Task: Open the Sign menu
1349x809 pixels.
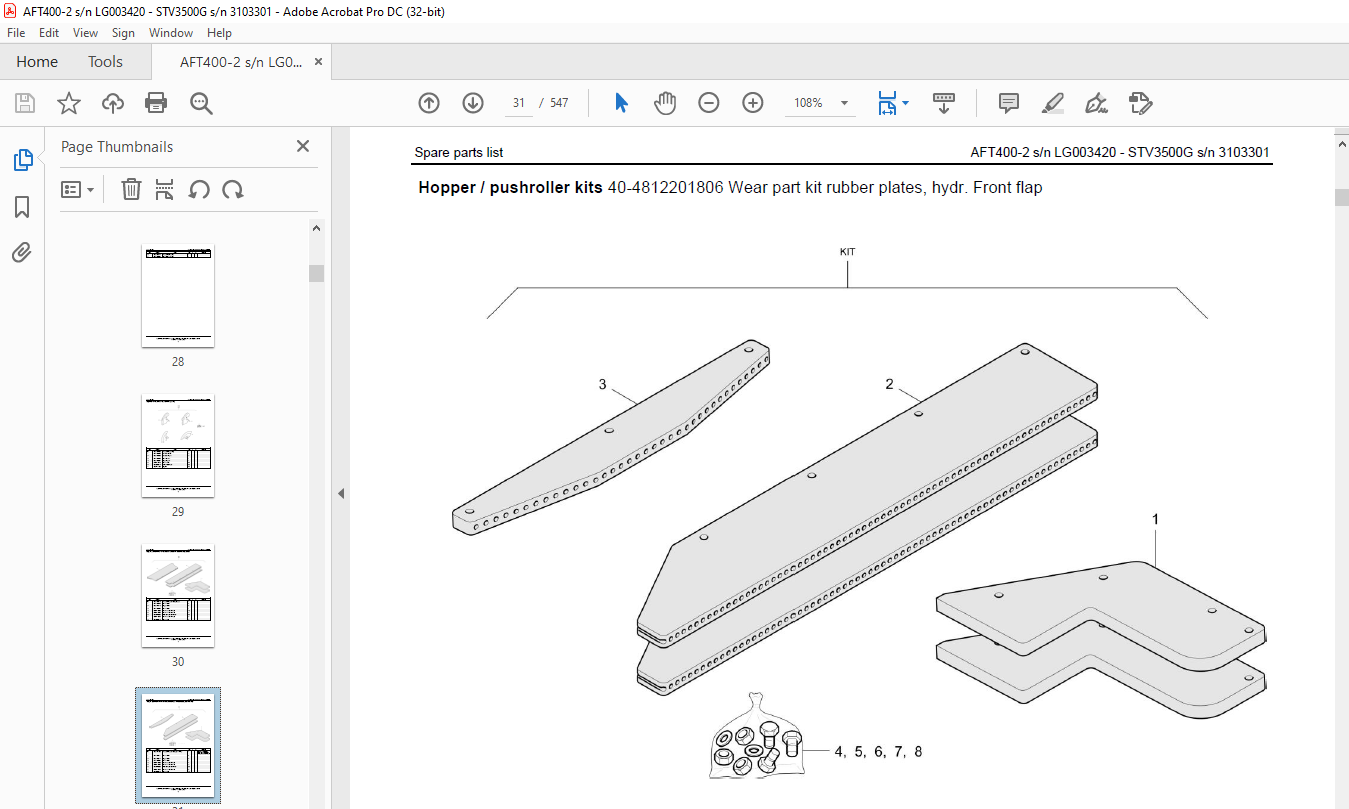Action: [x=123, y=33]
